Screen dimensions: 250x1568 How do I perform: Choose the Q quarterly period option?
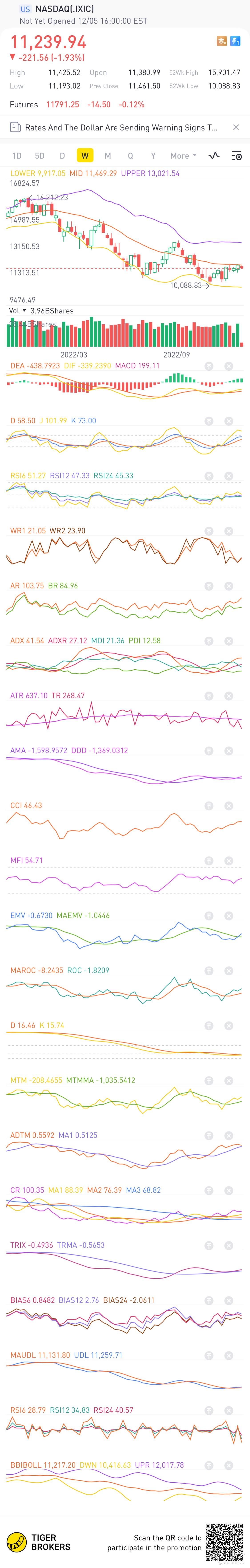click(130, 156)
